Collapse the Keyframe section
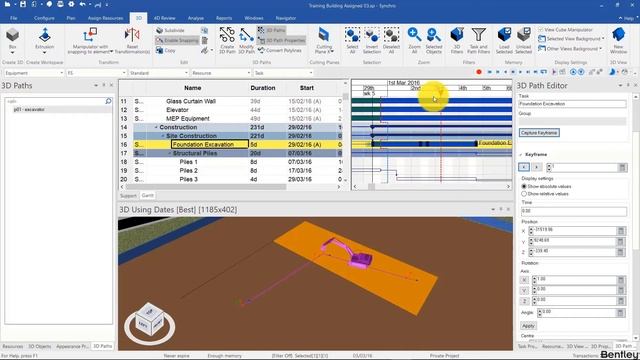 pos(521,155)
